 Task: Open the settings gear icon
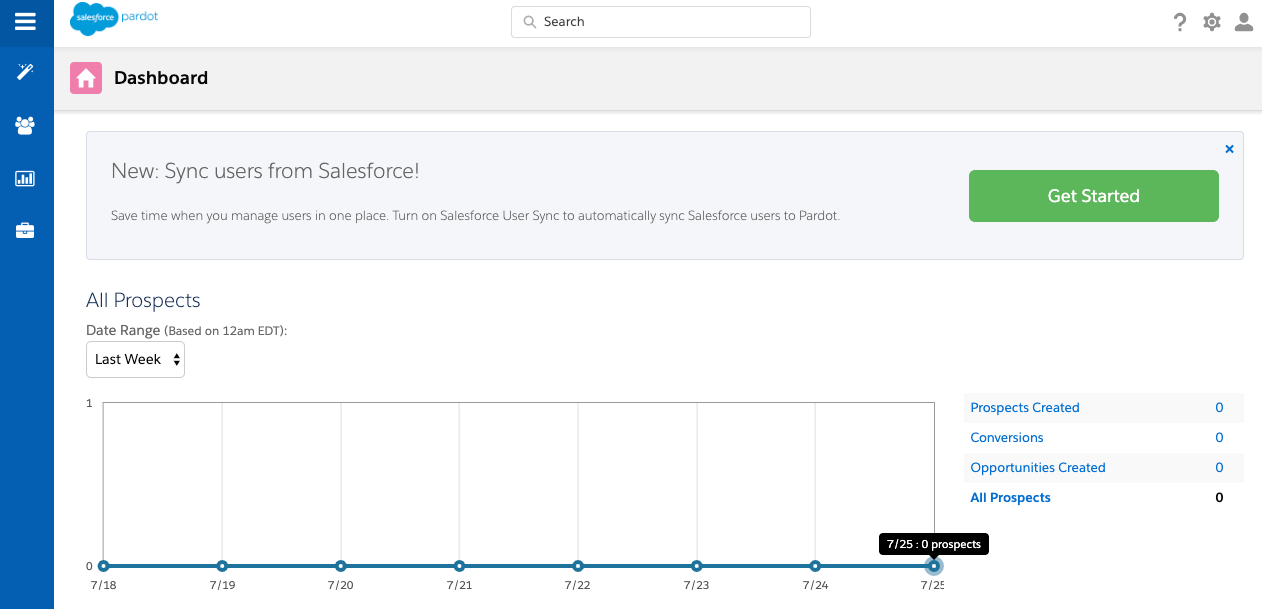tap(1212, 22)
